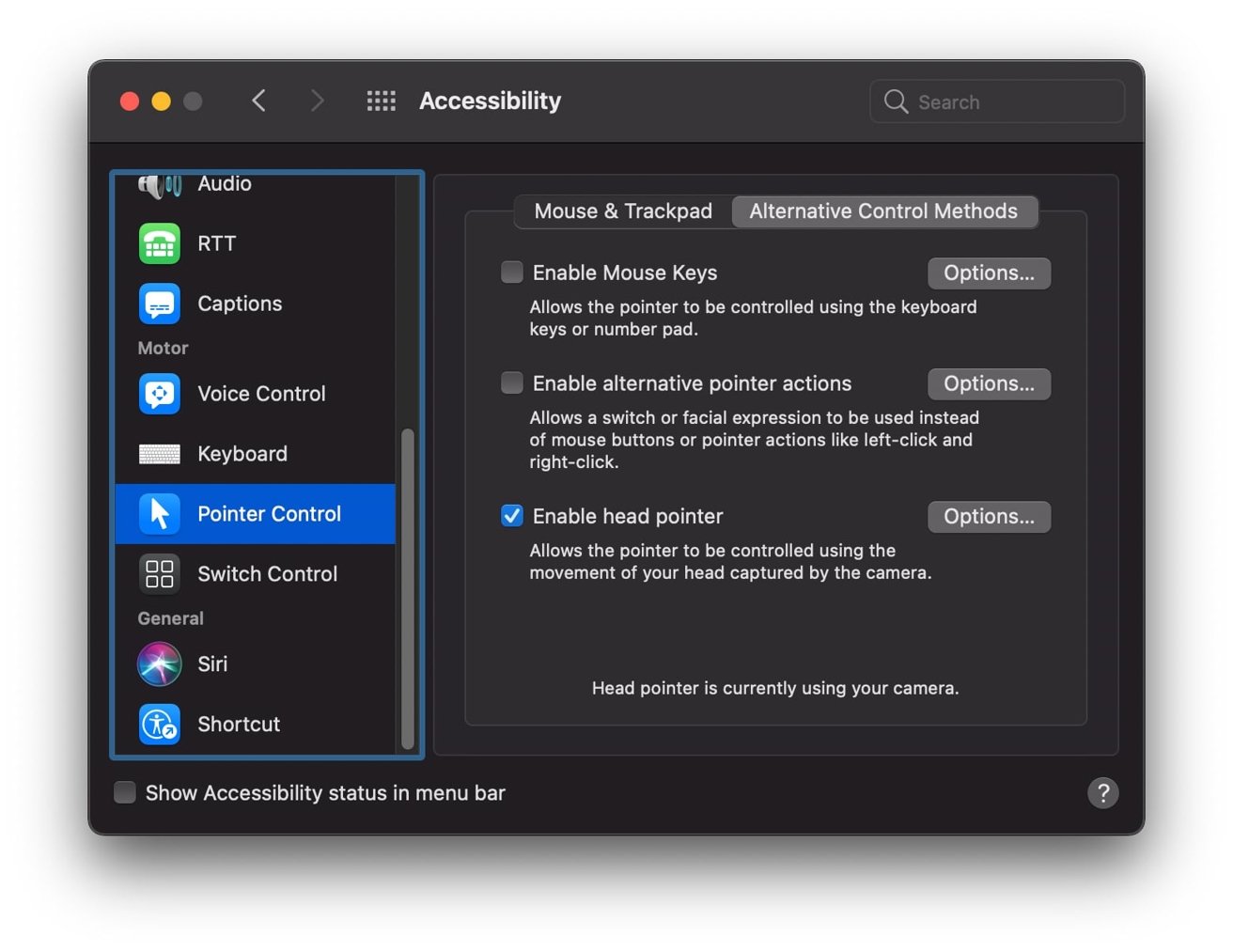Select the Audio icon in the sidebar
The image size is (1233, 952).
pyautogui.click(x=159, y=184)
